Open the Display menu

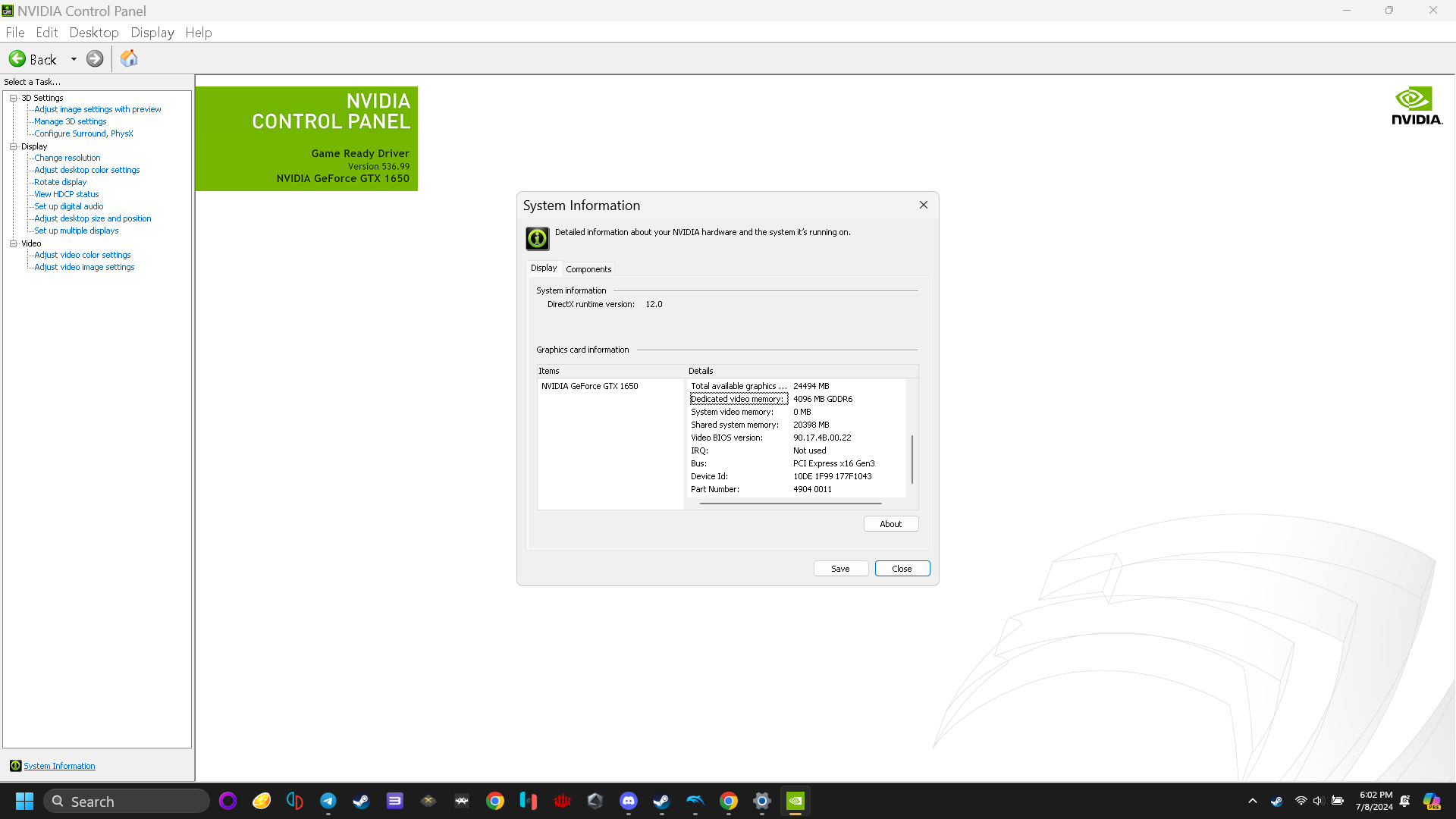click(152, 33)
